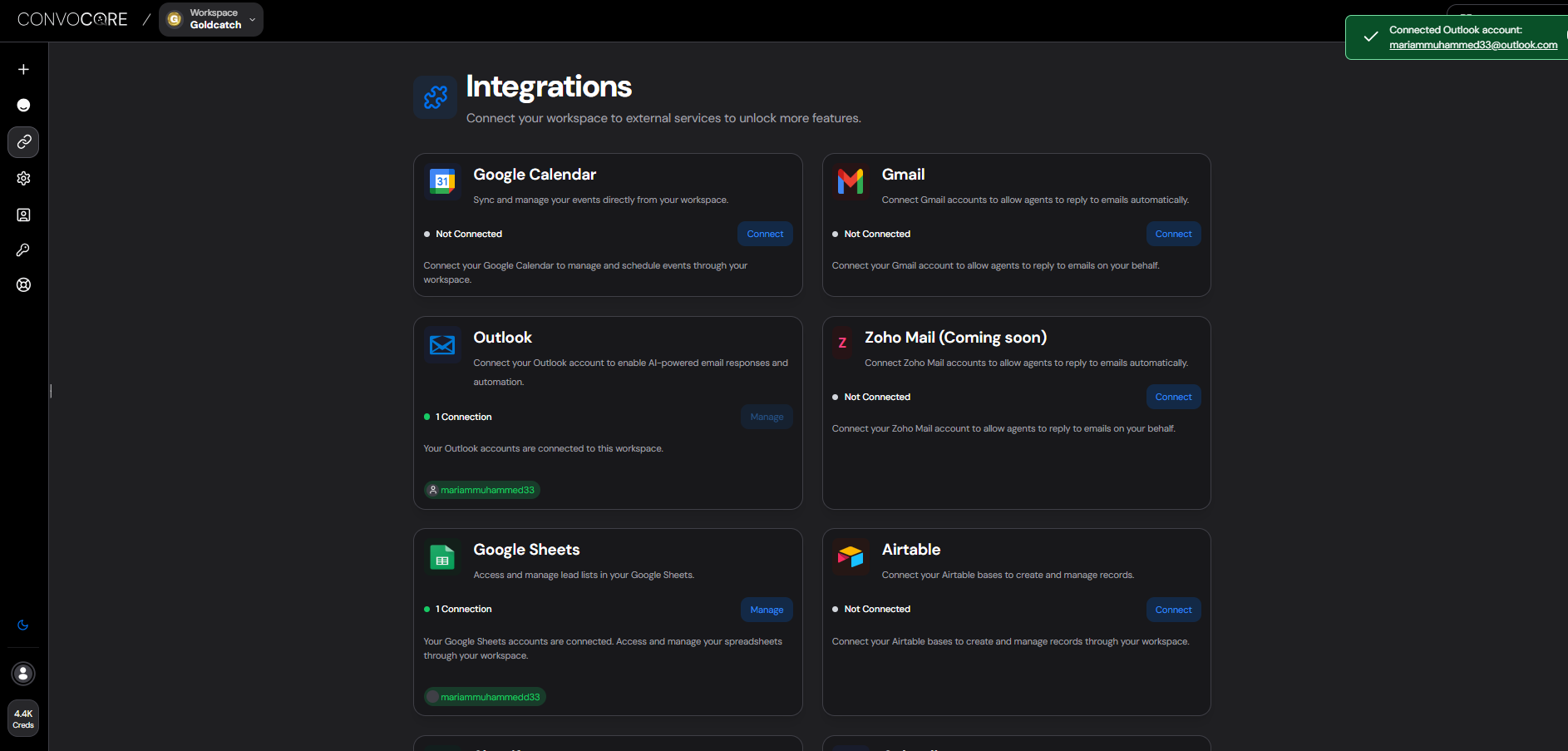Click Connect for Gmail
This screenshot has width=1568, height=751.
click(1173, 234)
